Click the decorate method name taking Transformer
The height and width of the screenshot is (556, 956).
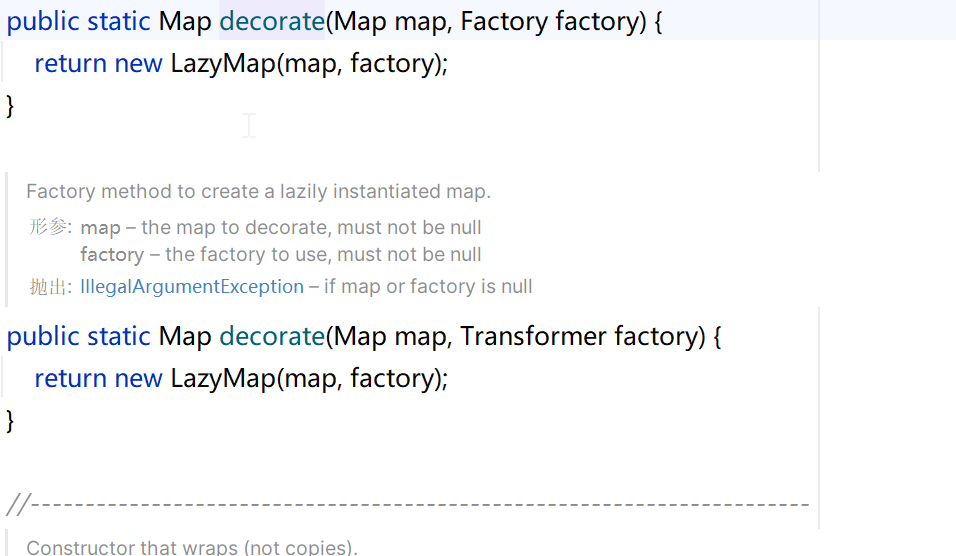[x=272, y=336]
